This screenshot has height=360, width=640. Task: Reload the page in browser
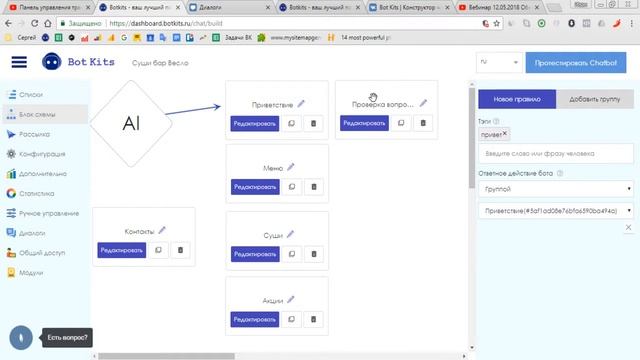pos(35,23)
